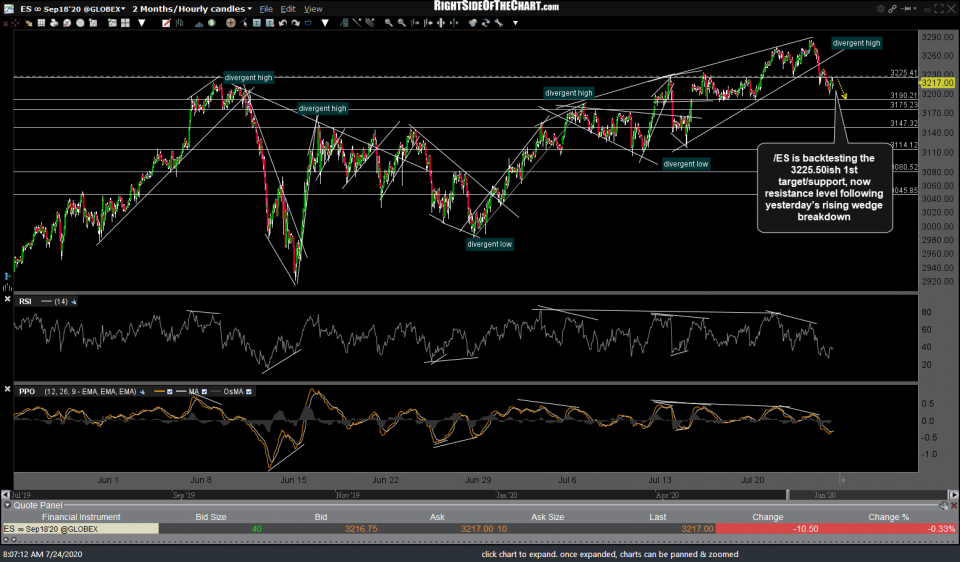Click the blue right-arrow toolbar icon
Image resolution: width=960 pixels, height=562 pixels.
coord(308,23)
